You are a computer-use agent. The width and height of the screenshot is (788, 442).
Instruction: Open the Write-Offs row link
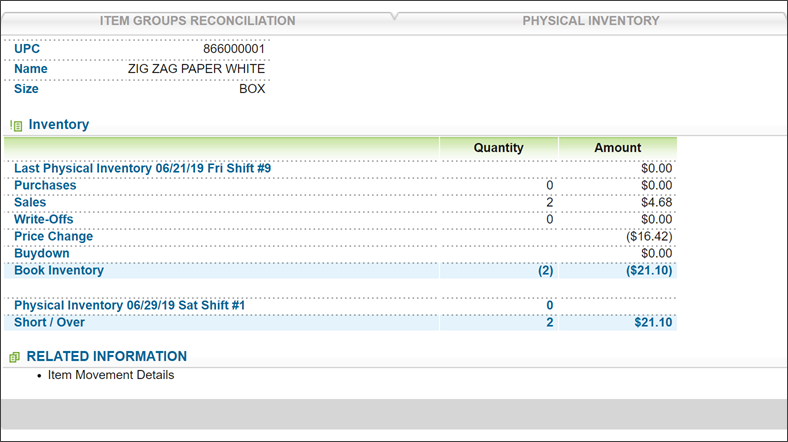pos(43,219)
